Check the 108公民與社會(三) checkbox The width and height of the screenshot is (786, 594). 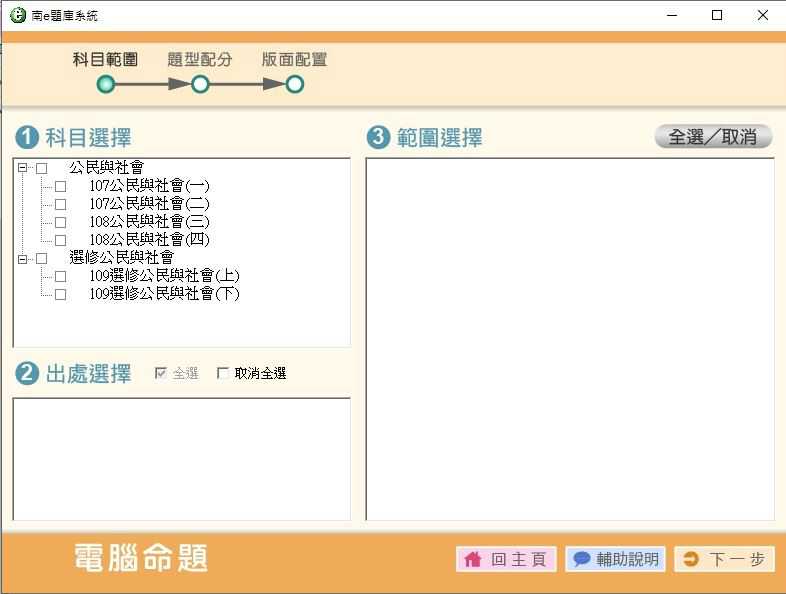pos(61,222)
